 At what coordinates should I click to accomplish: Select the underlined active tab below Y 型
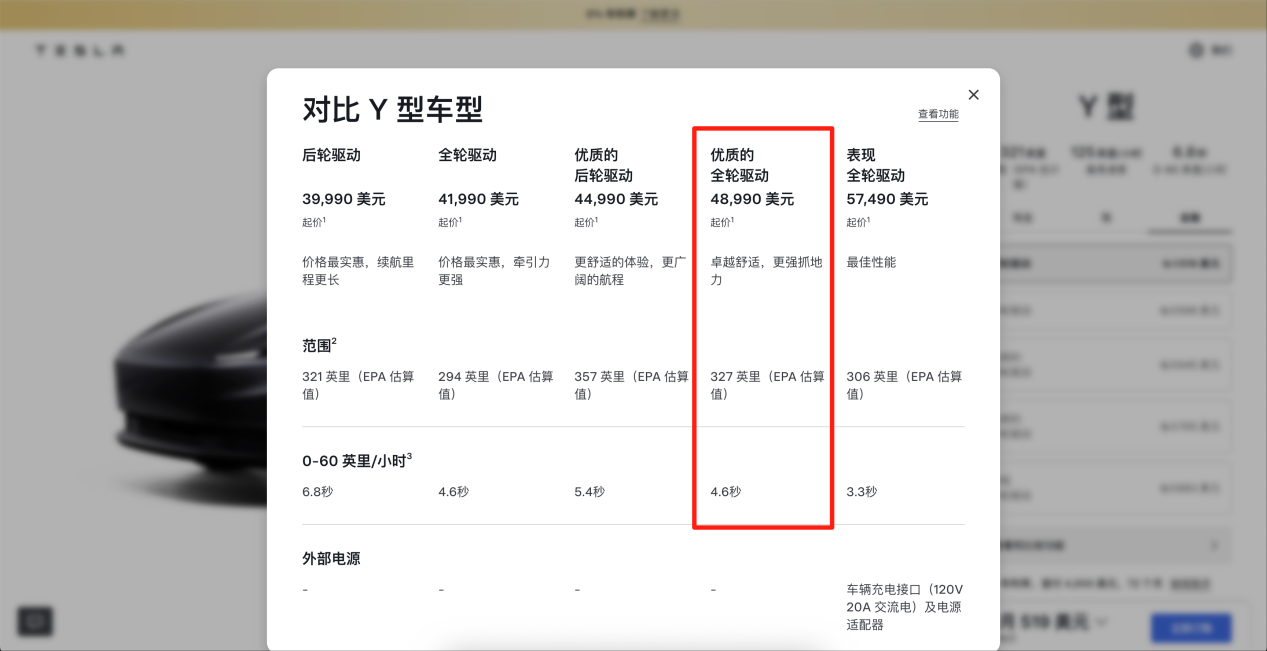pos(1189,217)
